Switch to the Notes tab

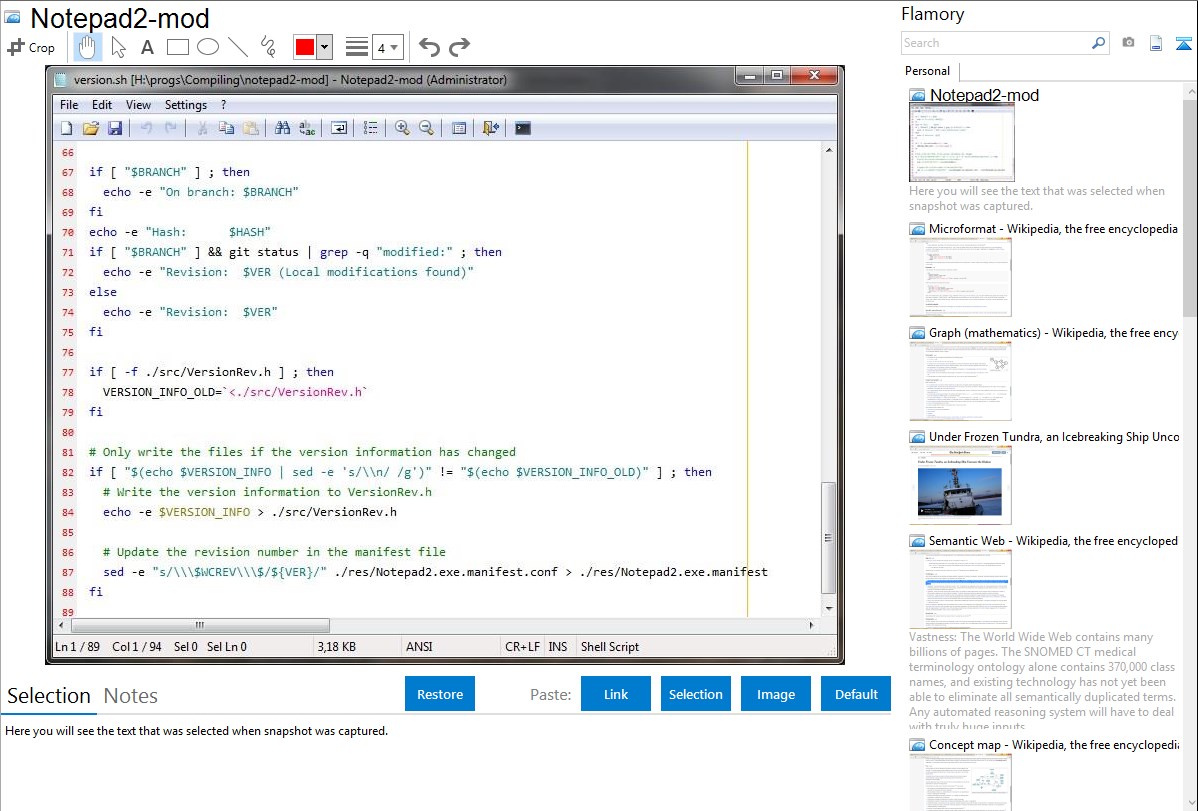click(x=130, y=696)
